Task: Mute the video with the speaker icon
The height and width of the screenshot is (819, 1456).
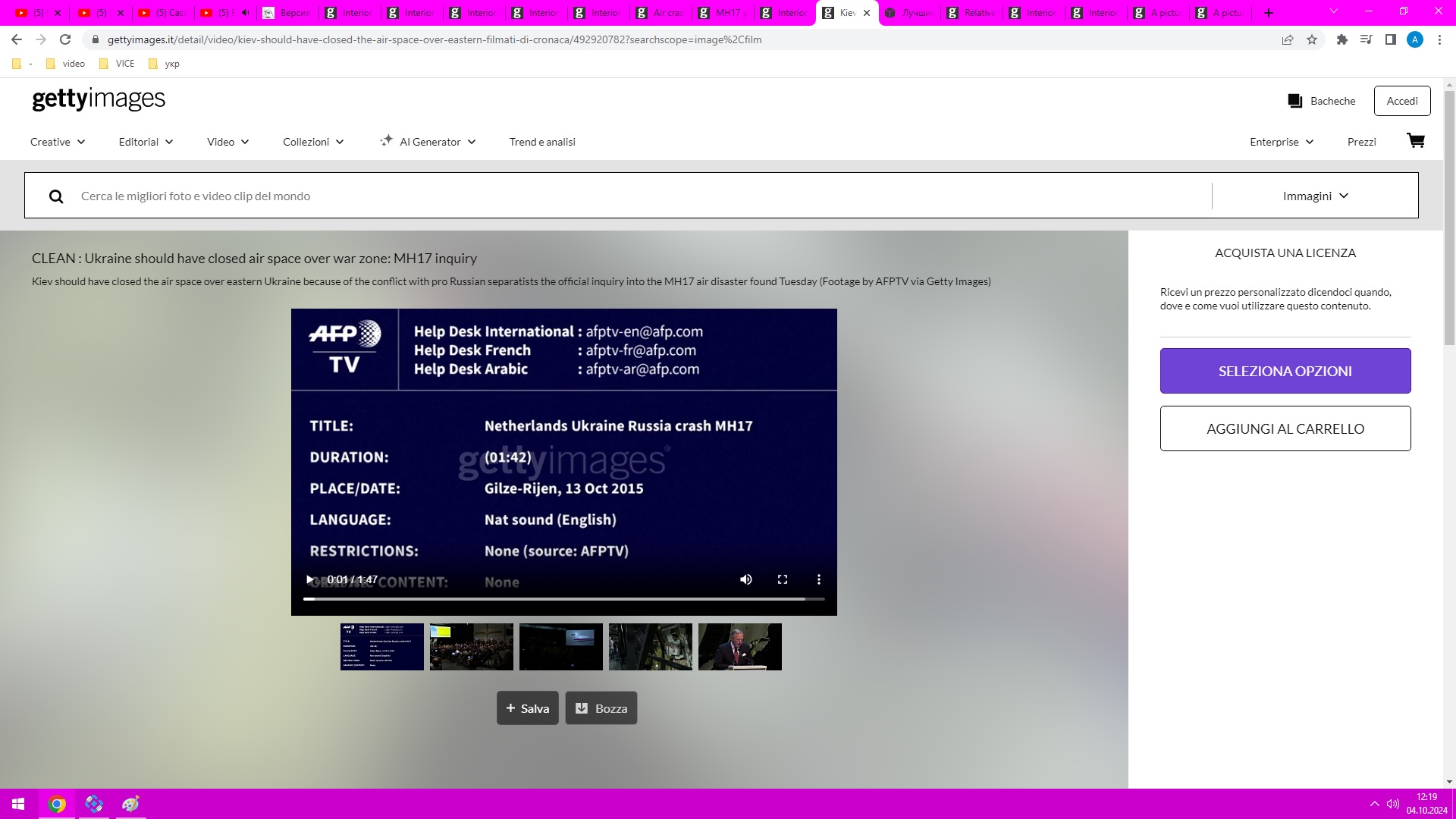Action: (746, 579)
